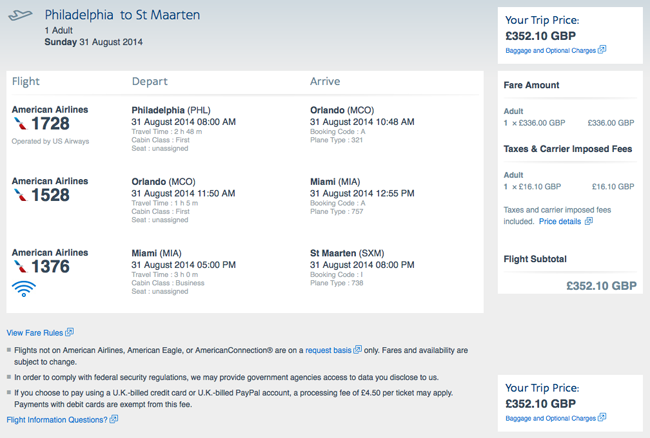Click flight number 1376 to St Maarten
Viewport: 650px width, 438px height.
(x=51, y=266)
